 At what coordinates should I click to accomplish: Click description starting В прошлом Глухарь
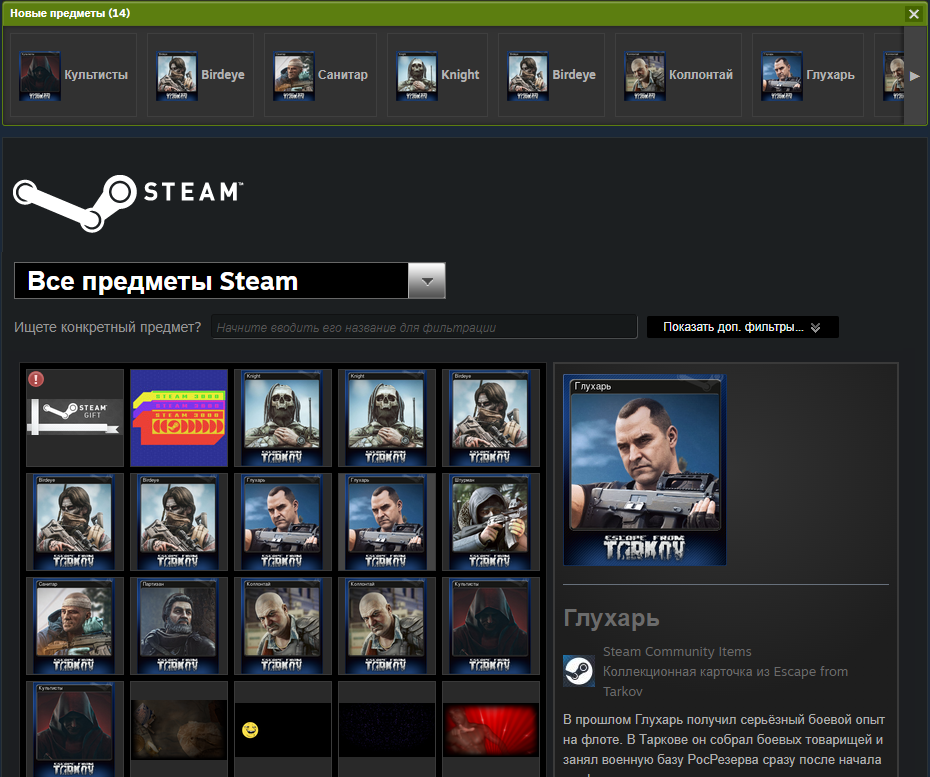pos(724,744)
